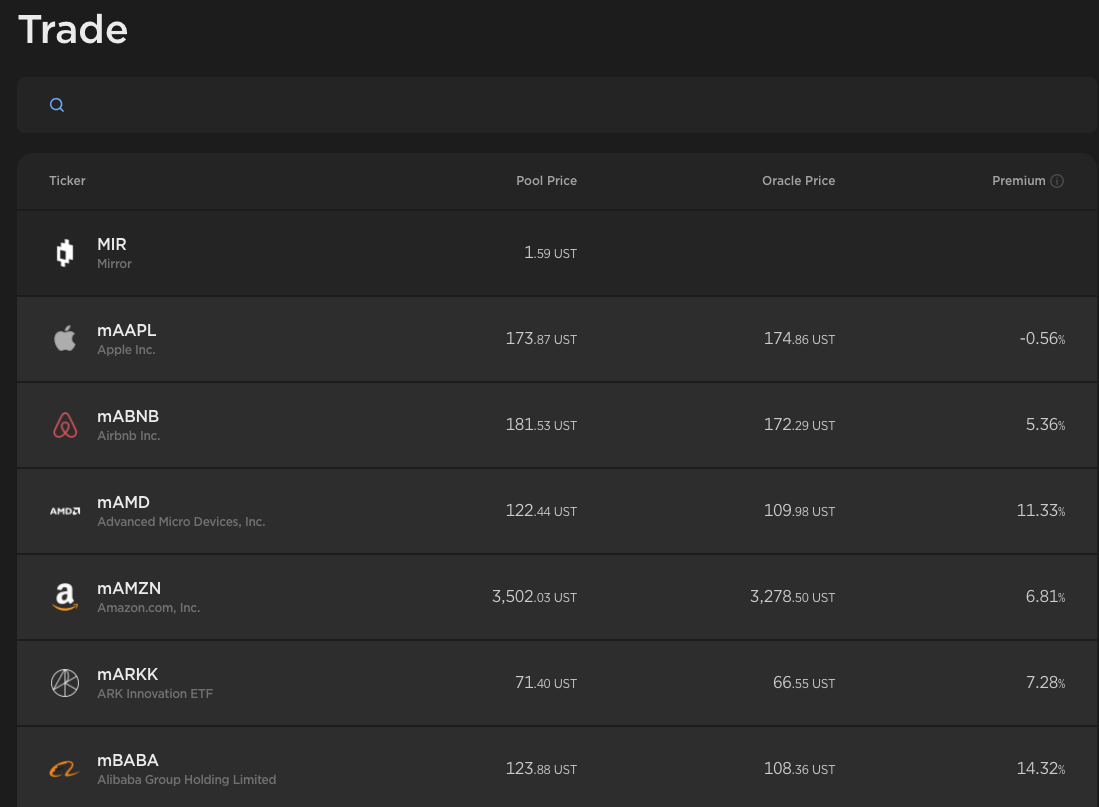Click the 7.28% premium value
1099x807 pixels.
(x=1045, y=683)
